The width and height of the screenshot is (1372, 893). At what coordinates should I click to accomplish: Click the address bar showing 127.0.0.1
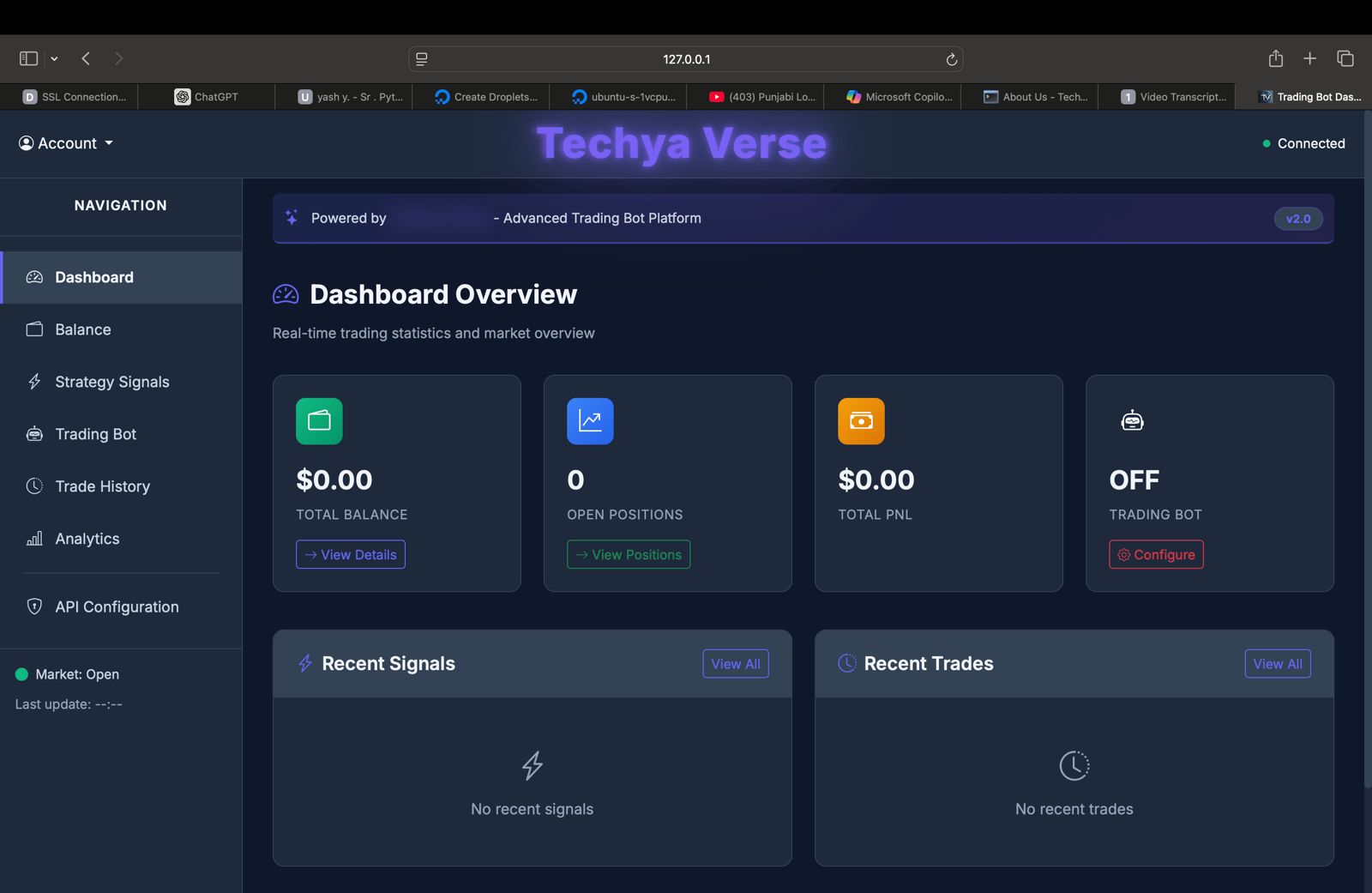pos(685,59)
